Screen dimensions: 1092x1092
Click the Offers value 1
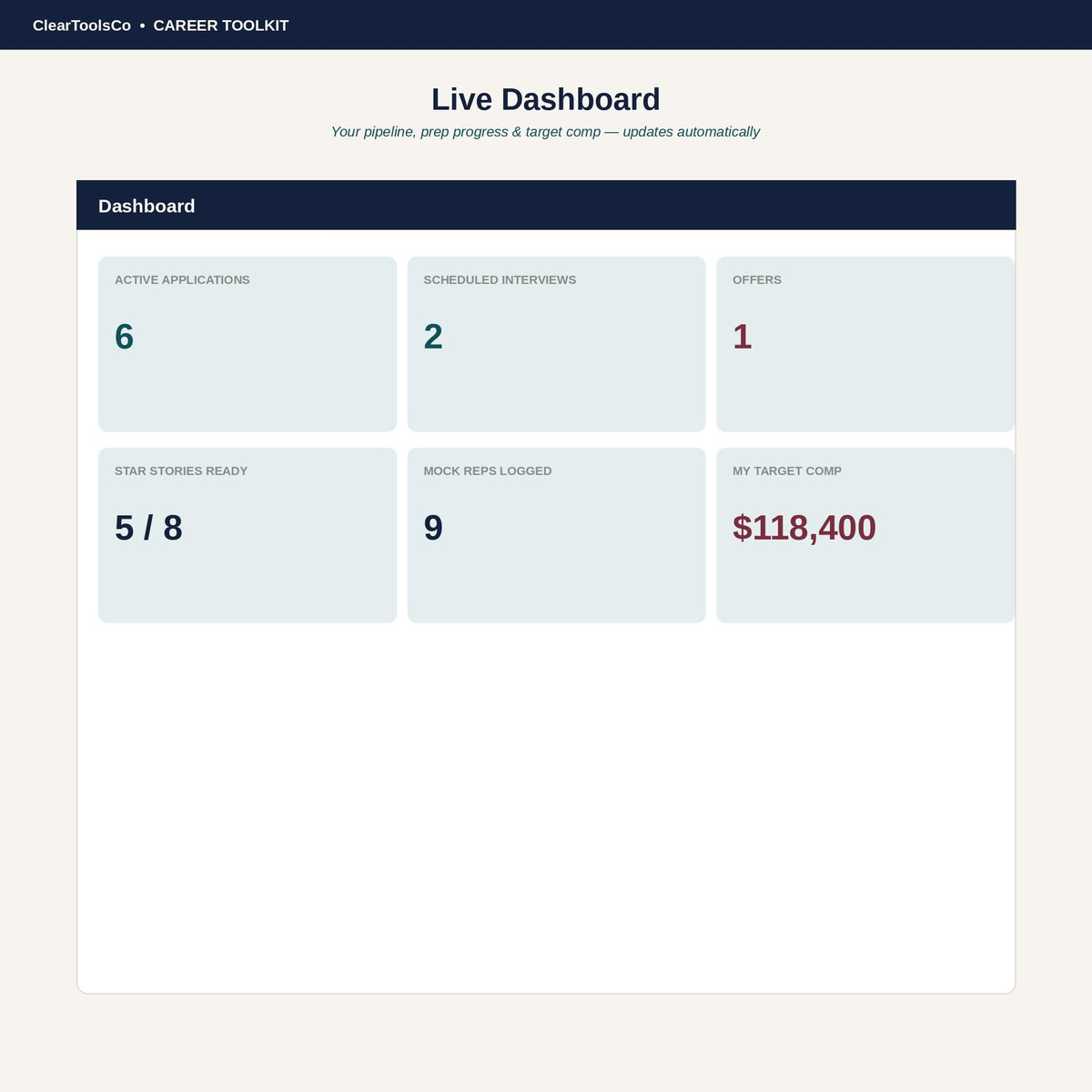743,337
